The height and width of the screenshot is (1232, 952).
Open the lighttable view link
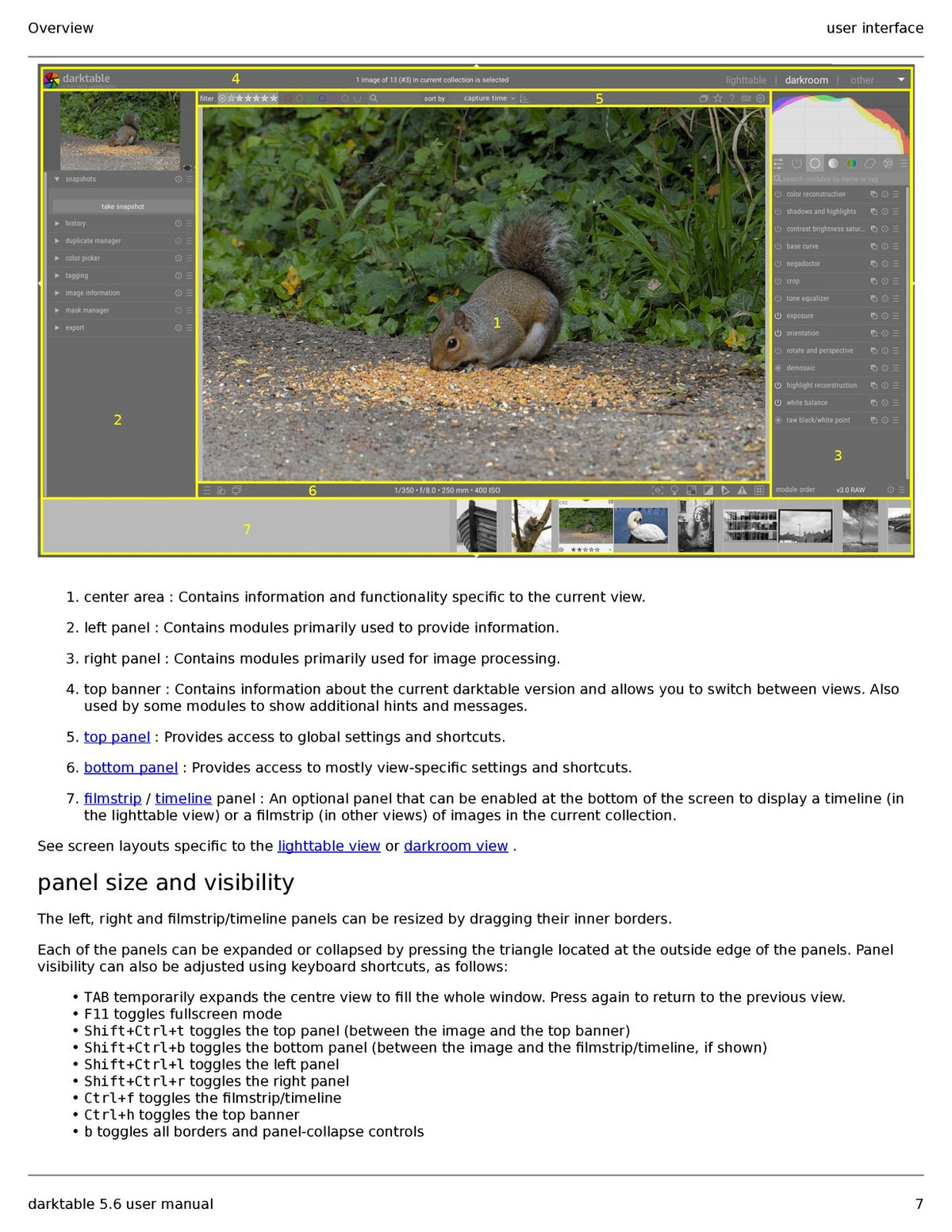tap(329, 846)
